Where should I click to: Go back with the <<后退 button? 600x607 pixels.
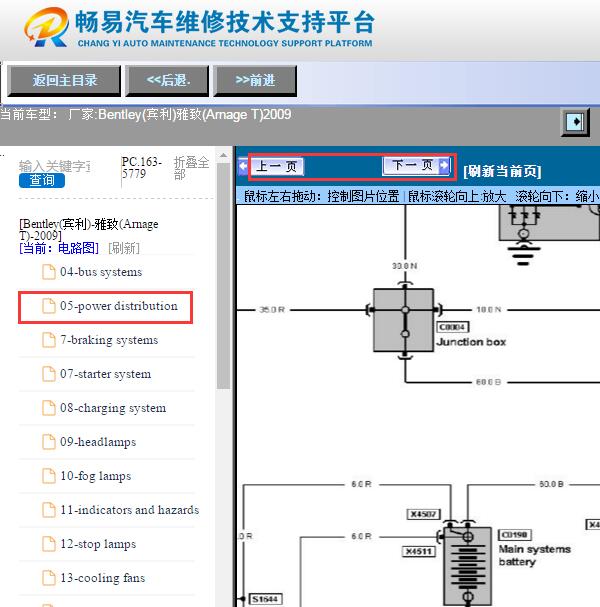(167, 81)
